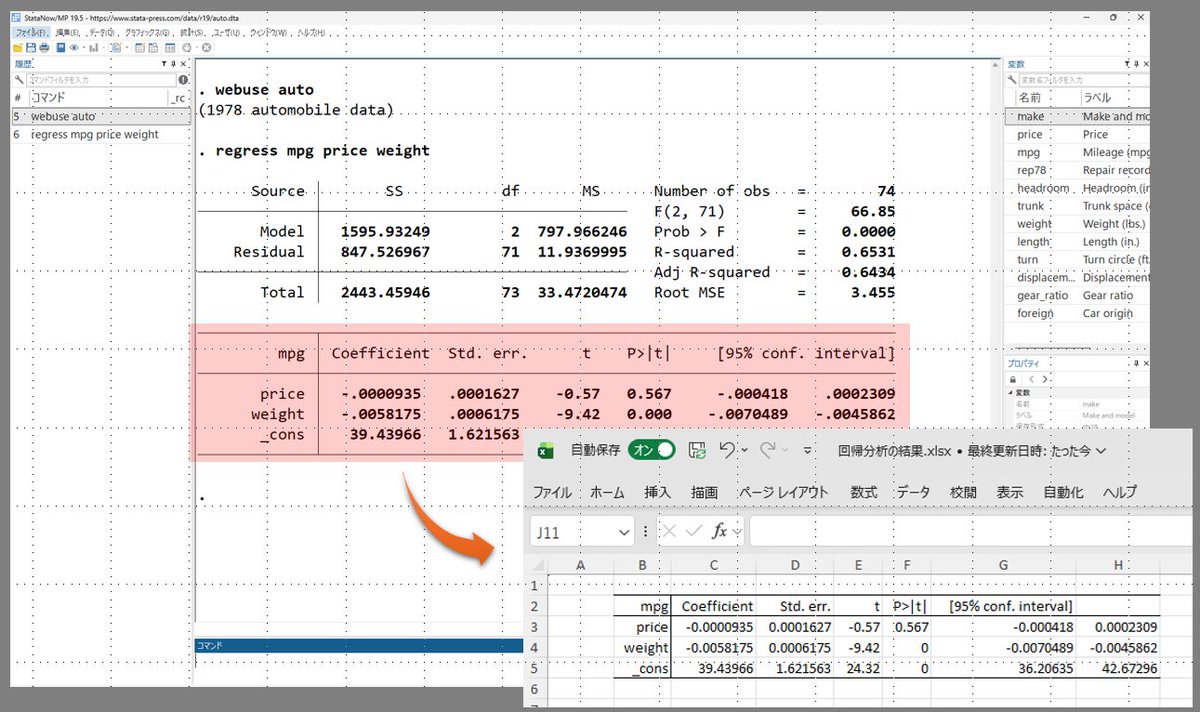Open Stata グラフィックス menu

[146, 33]
